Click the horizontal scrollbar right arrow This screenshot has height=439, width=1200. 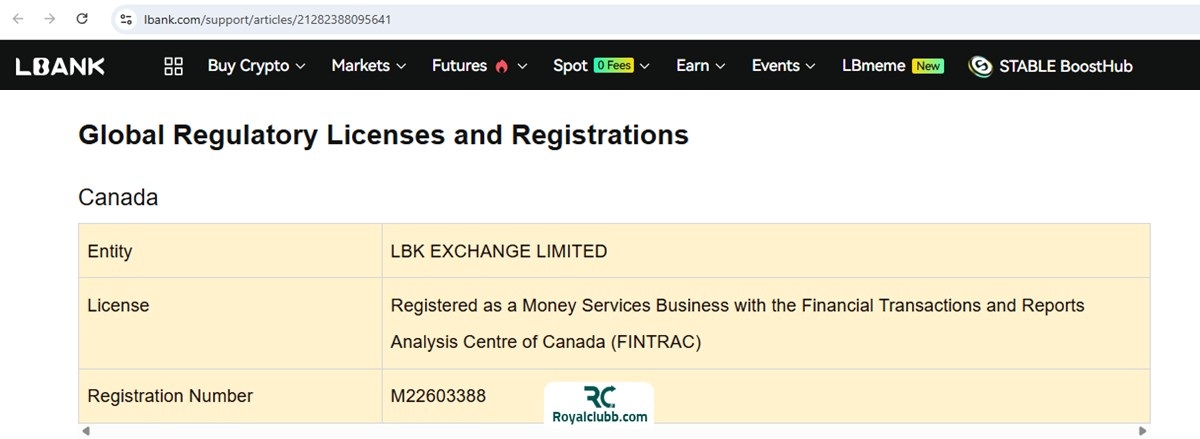1143,431
